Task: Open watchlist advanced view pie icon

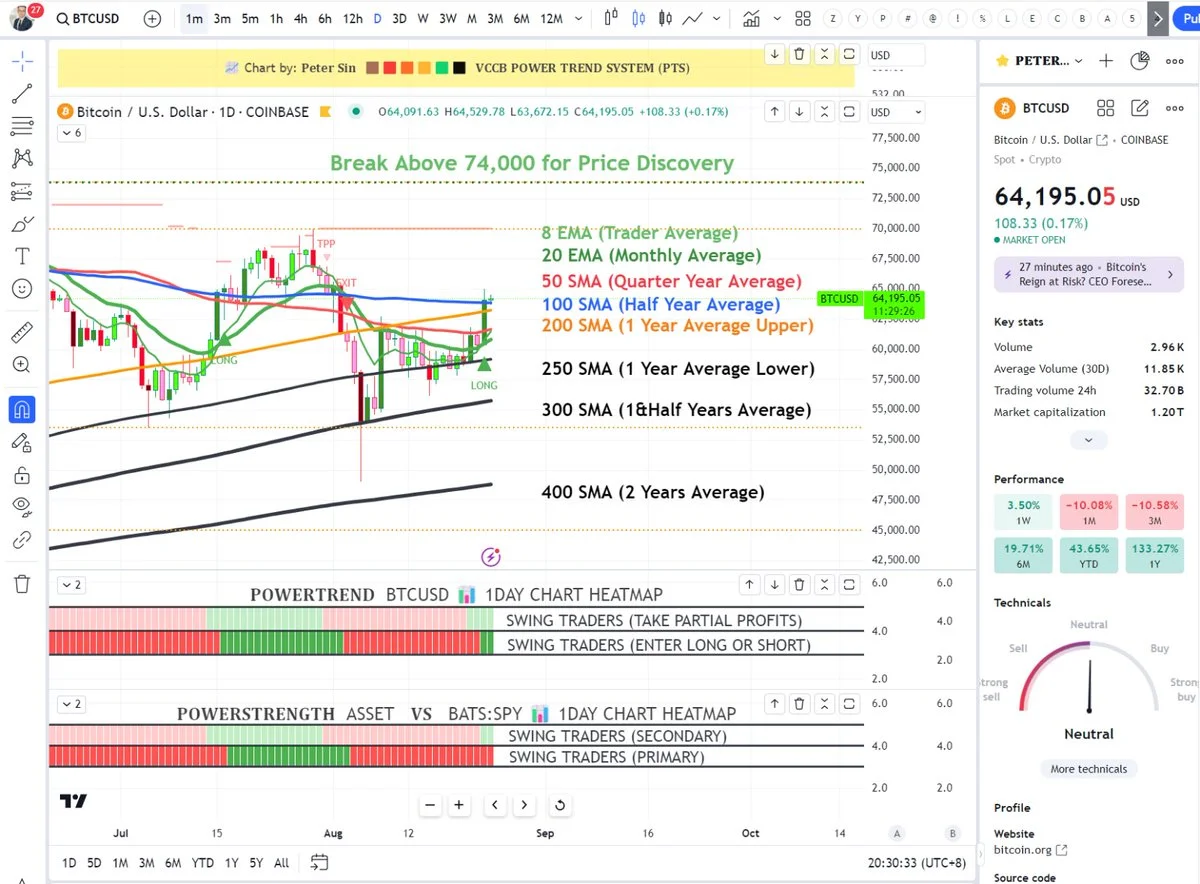Action: pos(1140,61)
